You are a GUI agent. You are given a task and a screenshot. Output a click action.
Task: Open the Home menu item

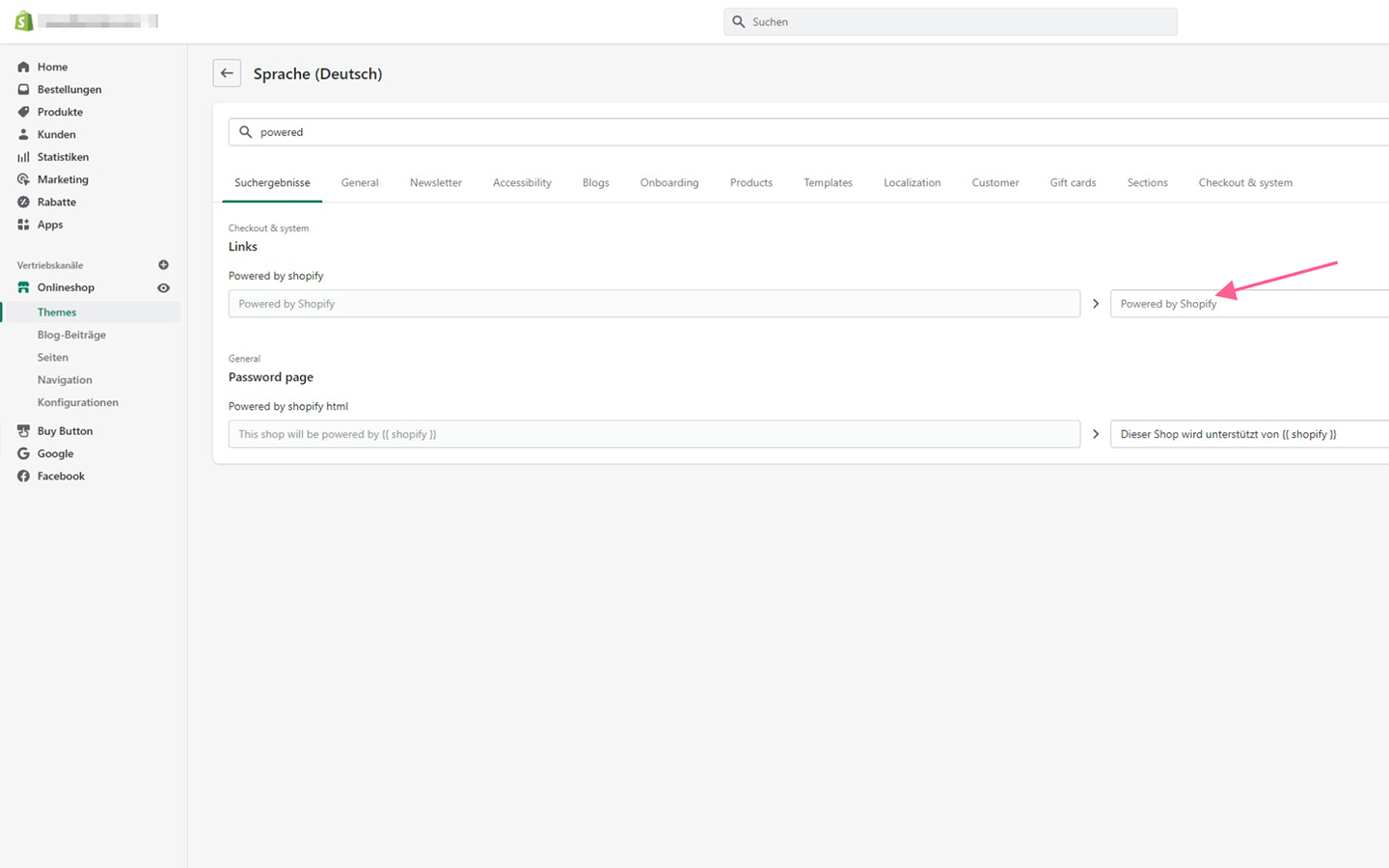tap(52, 67)
